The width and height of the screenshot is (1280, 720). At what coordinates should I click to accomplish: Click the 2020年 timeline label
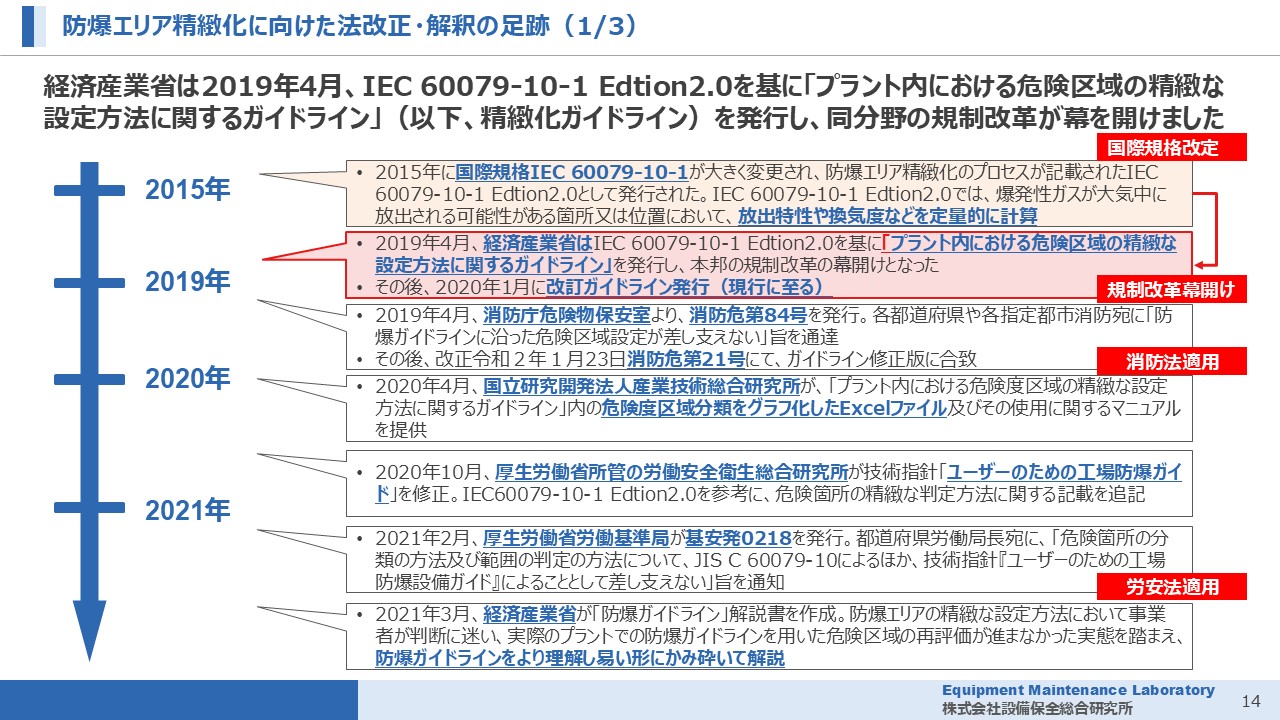(x=188, y=379)
